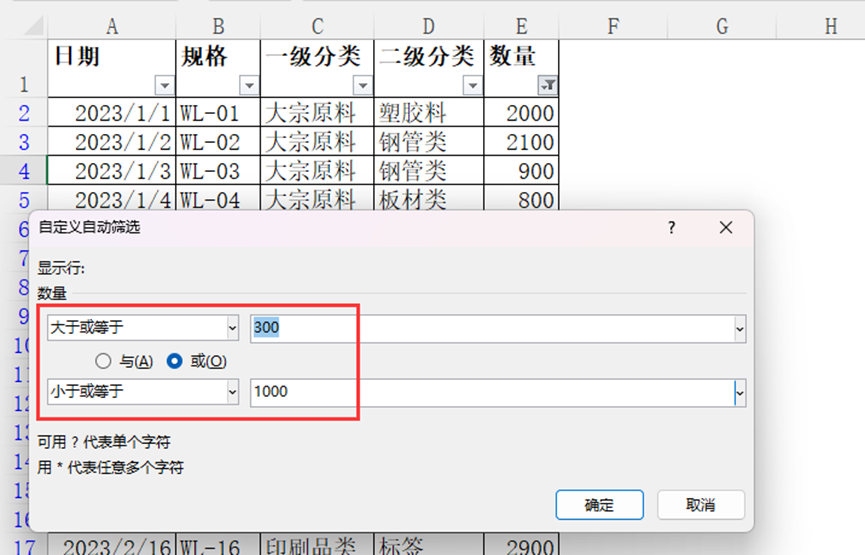
Task: Select the 与(A) radio button
Action: pos(103,361)
